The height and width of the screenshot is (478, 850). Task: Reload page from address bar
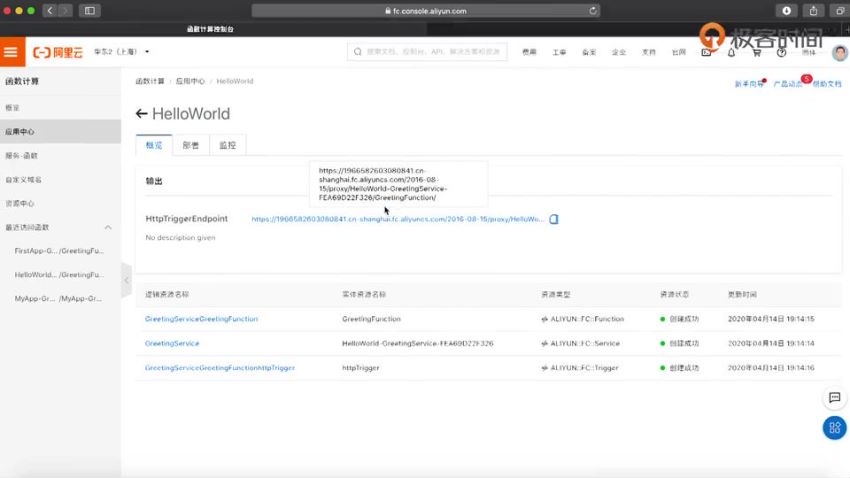pos(593,10)
